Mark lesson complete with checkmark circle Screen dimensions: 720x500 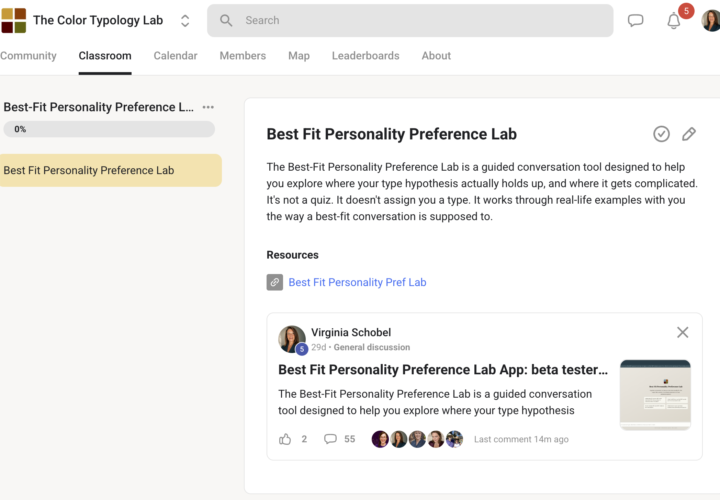[661, 134]
